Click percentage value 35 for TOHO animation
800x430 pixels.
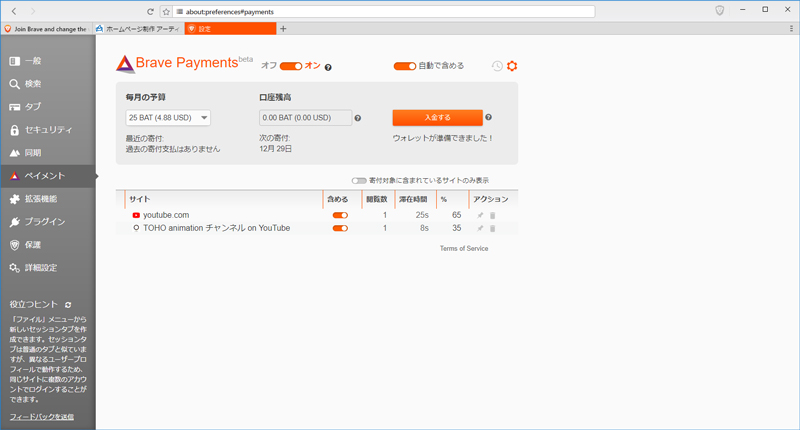457,228
